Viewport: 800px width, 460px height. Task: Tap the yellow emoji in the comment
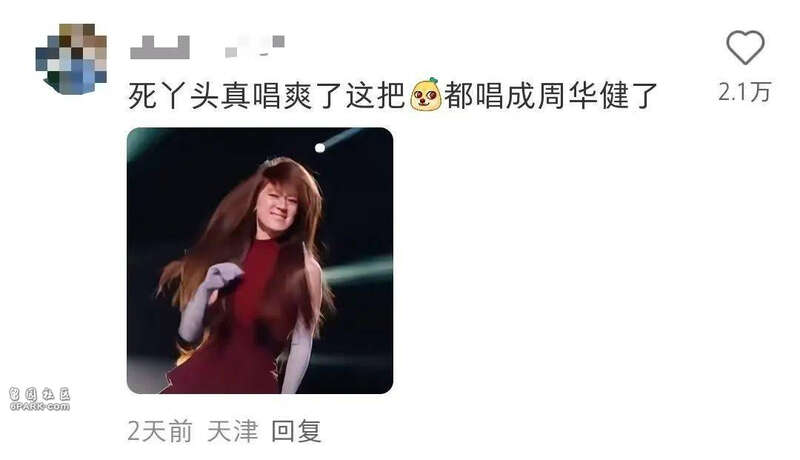point(426,95)
